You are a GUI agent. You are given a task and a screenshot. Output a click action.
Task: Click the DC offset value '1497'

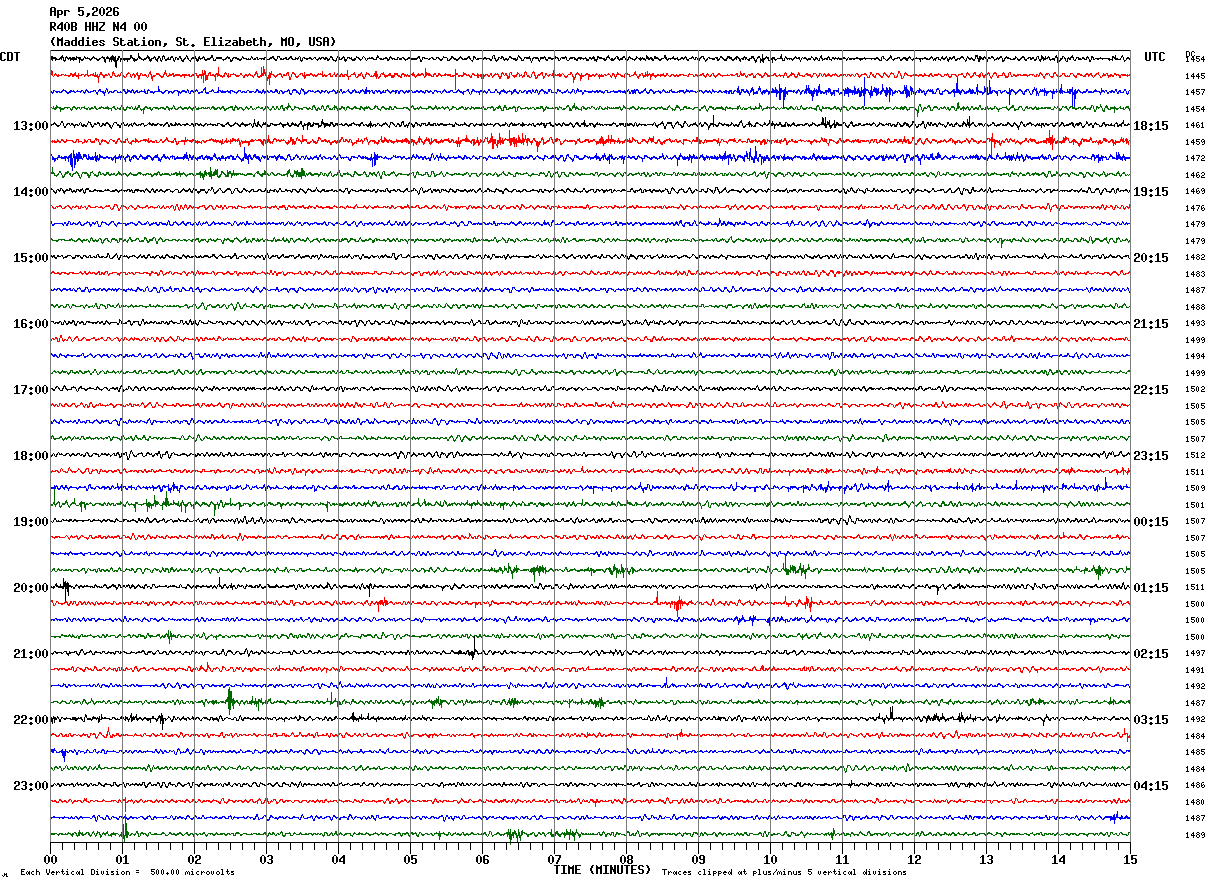point(1195,653)
